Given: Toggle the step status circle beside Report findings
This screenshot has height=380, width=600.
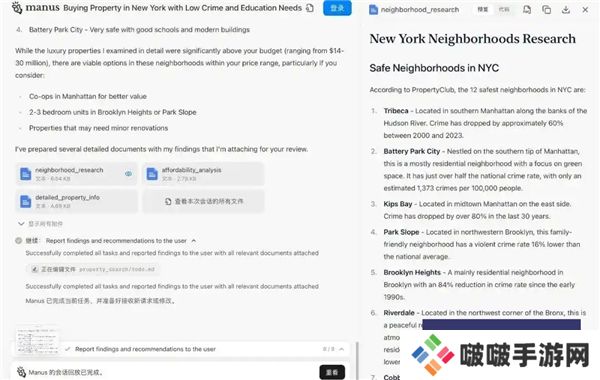Looking at the screenshot, I should click(18, 241).
